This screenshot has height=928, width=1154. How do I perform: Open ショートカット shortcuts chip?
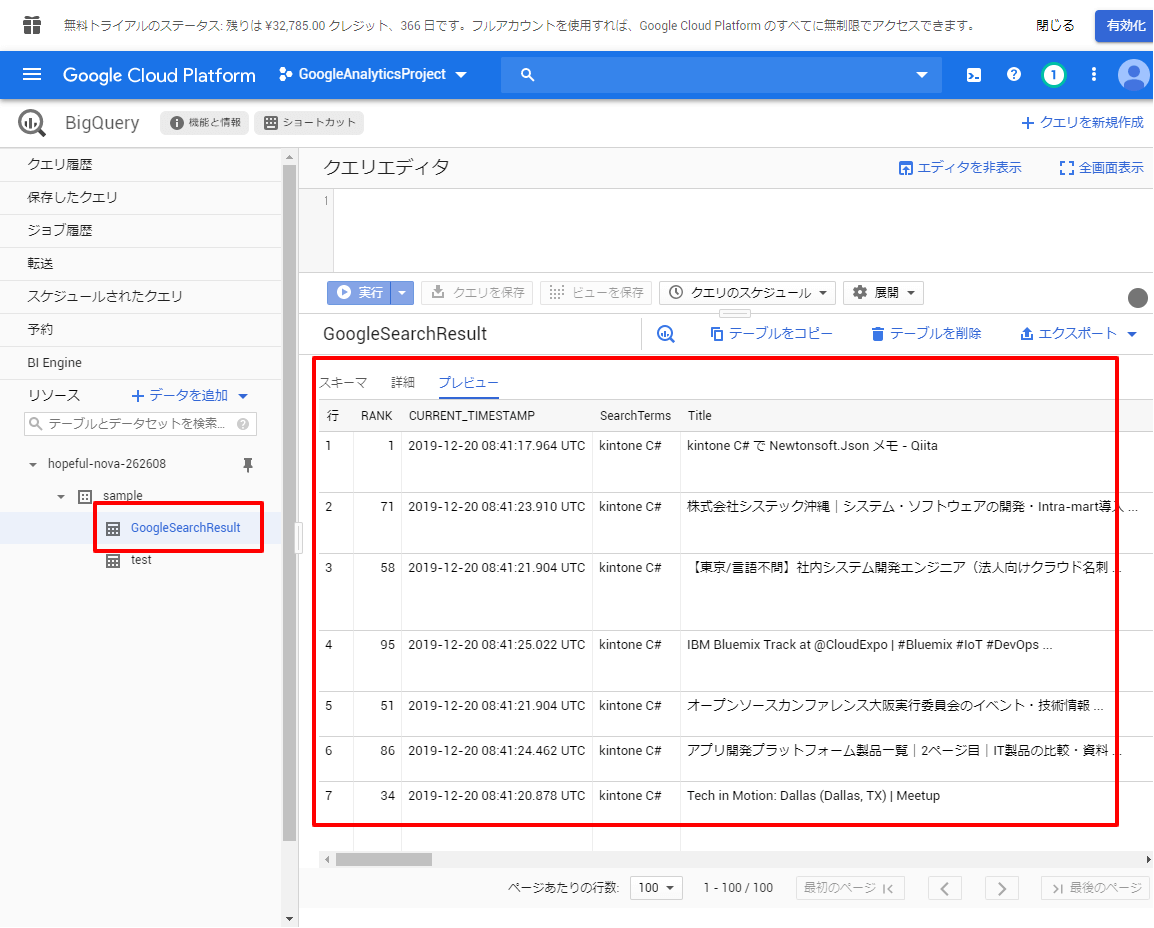309,123
